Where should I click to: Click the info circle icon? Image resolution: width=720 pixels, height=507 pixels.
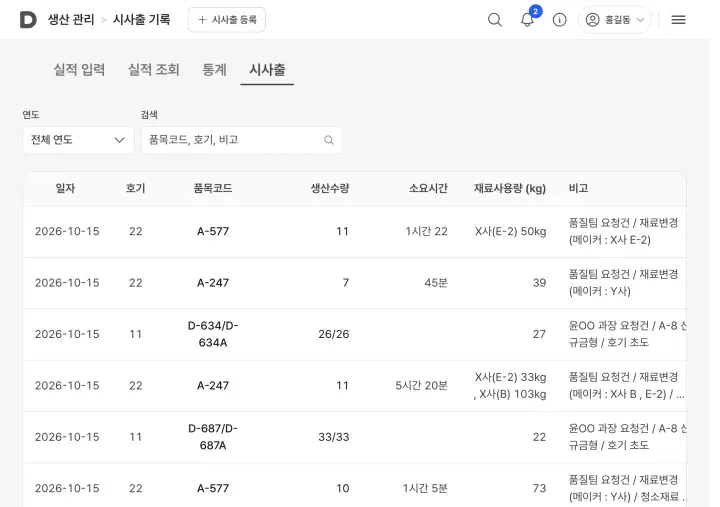pyautogui.click(x=559, y=20)
